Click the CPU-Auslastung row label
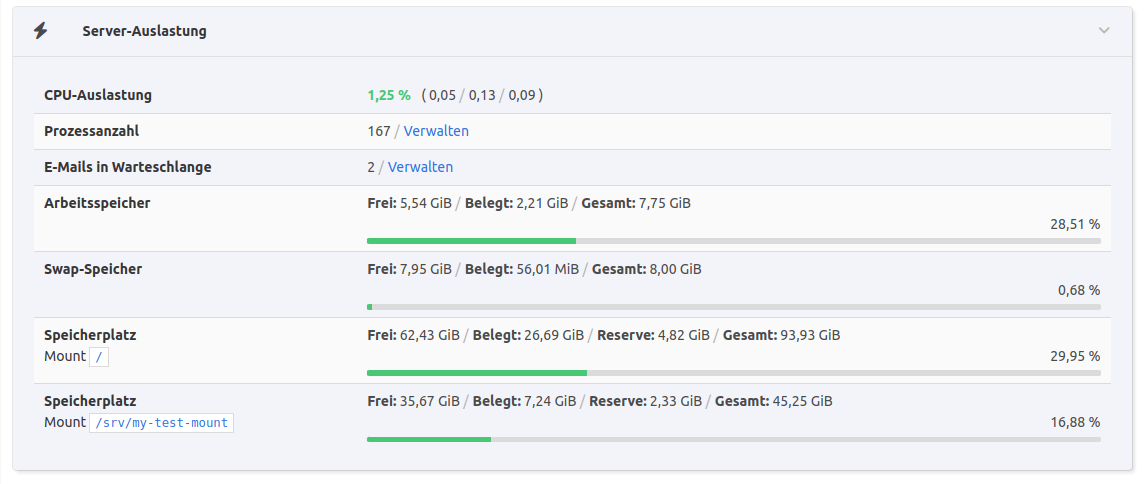The height and width of the screenshot is (484, 1148). (98, 95)
